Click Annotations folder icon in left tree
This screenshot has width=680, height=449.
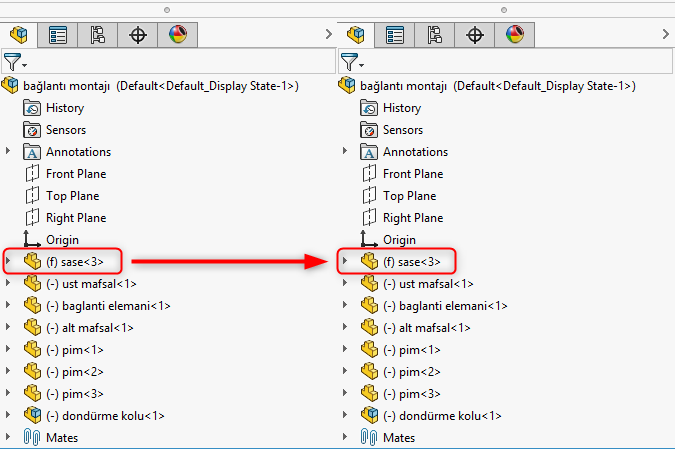click(x=32, y=152)
